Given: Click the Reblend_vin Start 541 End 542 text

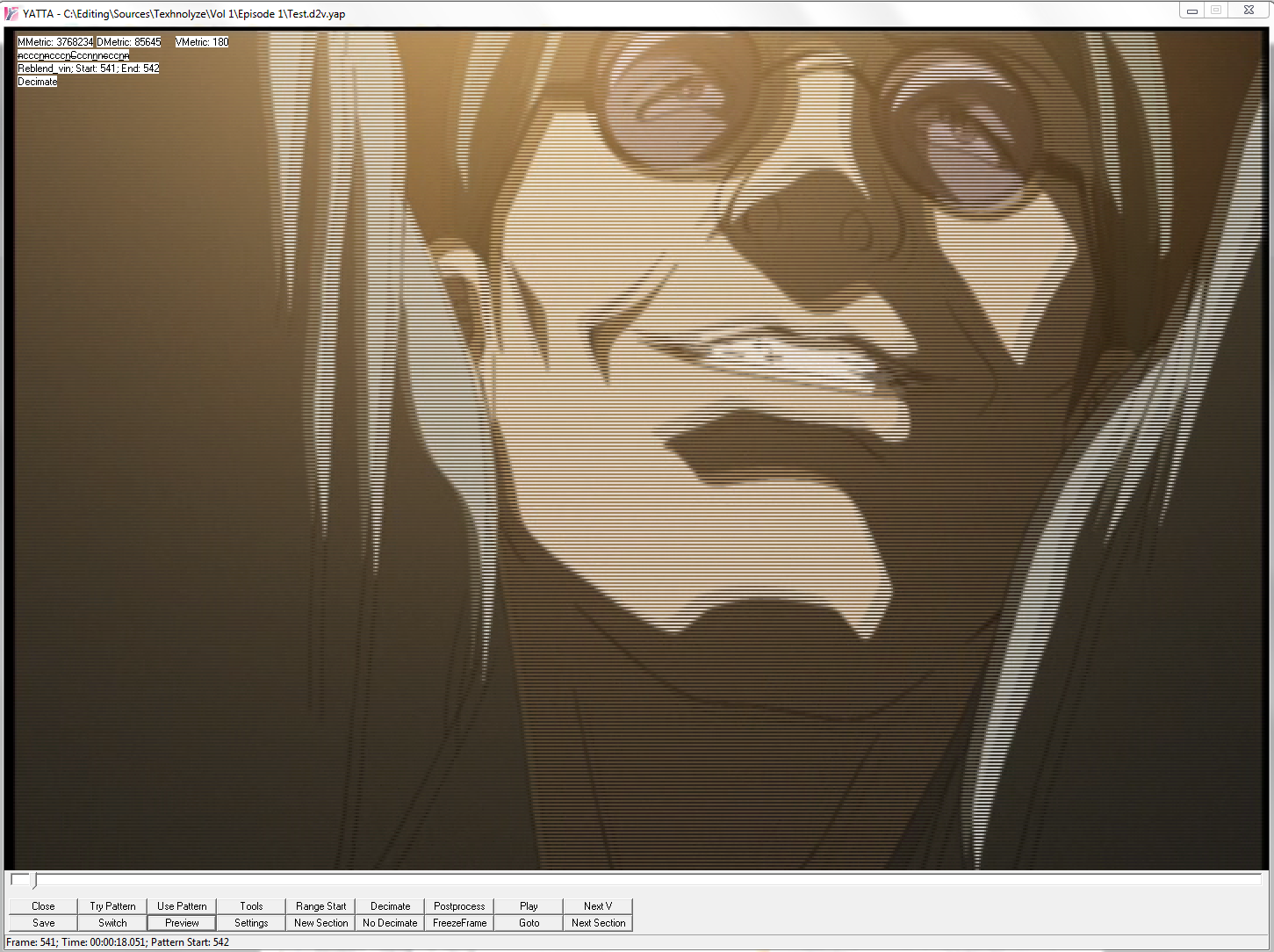Looking at the screenshot, I should click(89, 68).
